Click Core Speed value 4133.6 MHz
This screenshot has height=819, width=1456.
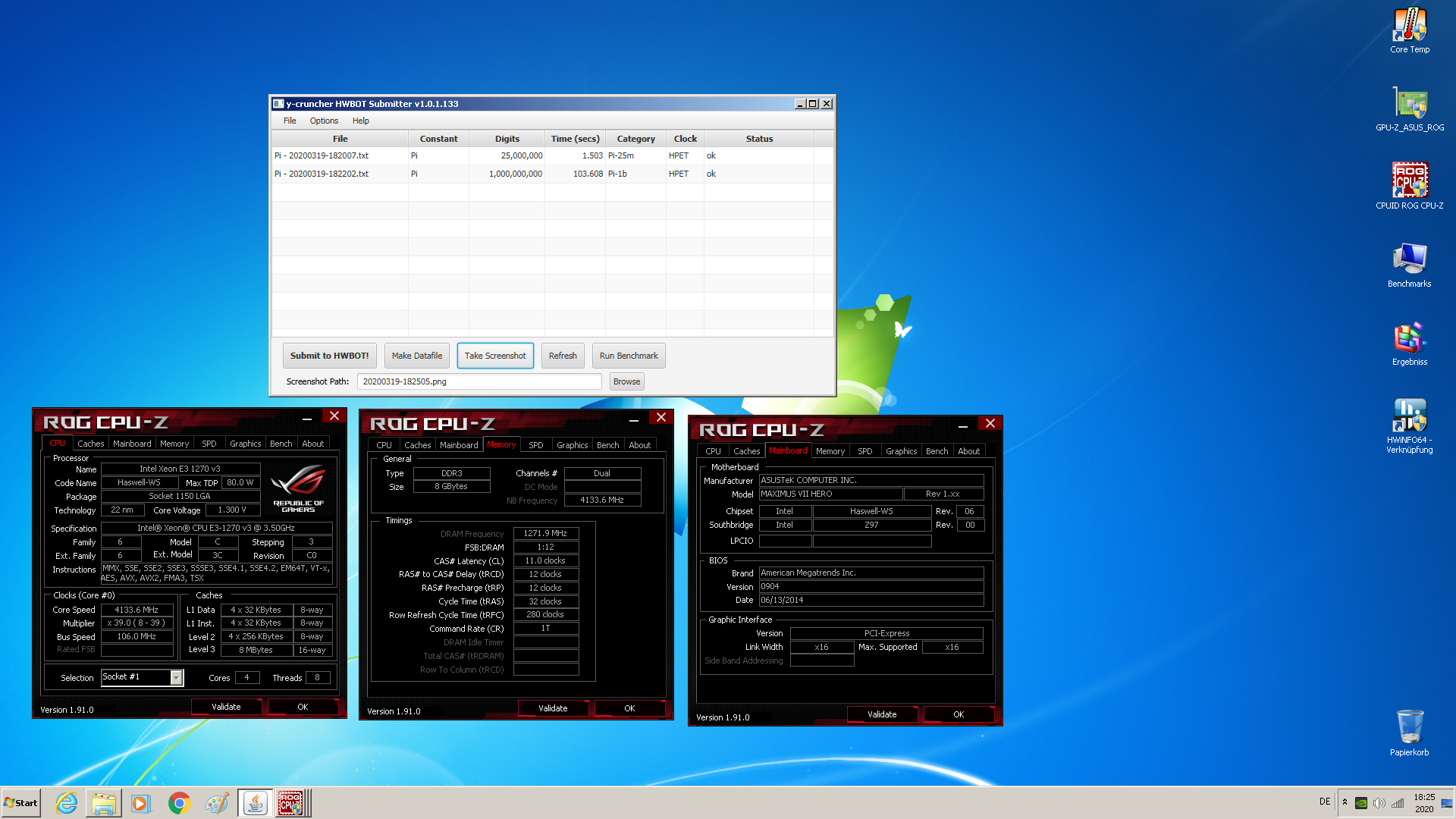tap(136, 610)
